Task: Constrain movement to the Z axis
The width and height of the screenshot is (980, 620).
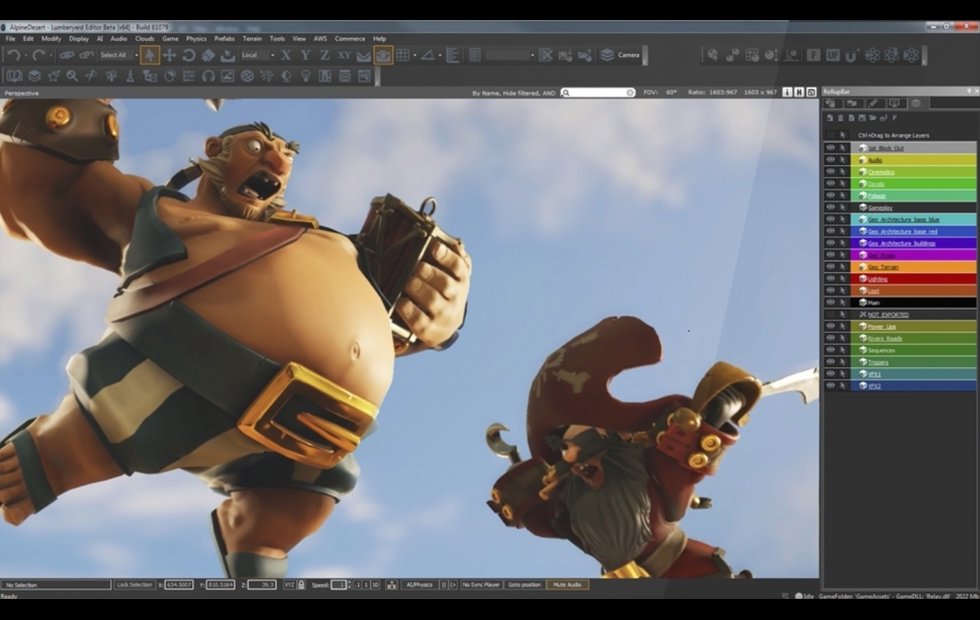Action: click(324, 55)
